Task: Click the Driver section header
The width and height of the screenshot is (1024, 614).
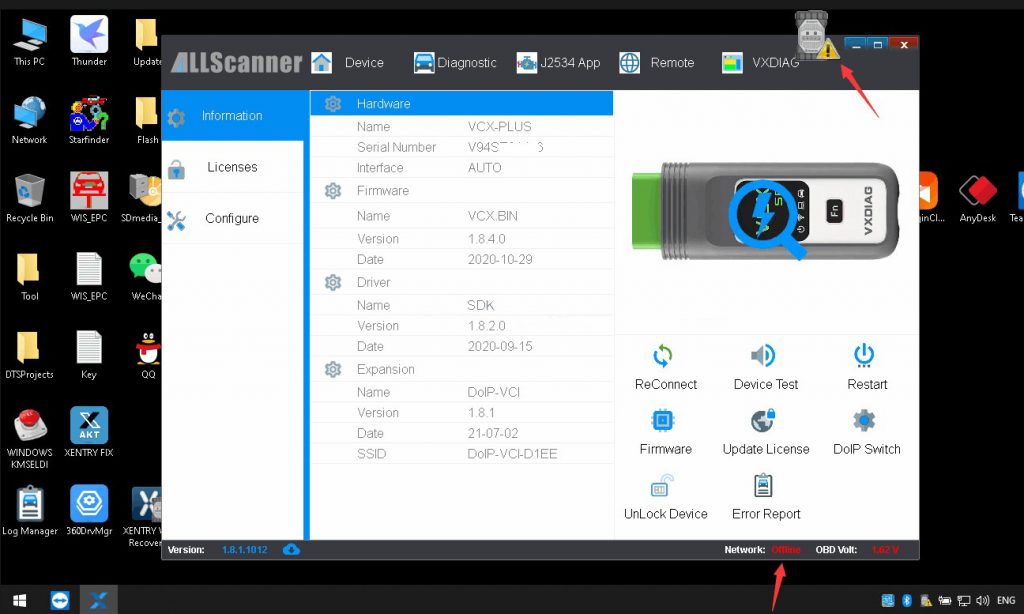Action: (x=461, y=282)
